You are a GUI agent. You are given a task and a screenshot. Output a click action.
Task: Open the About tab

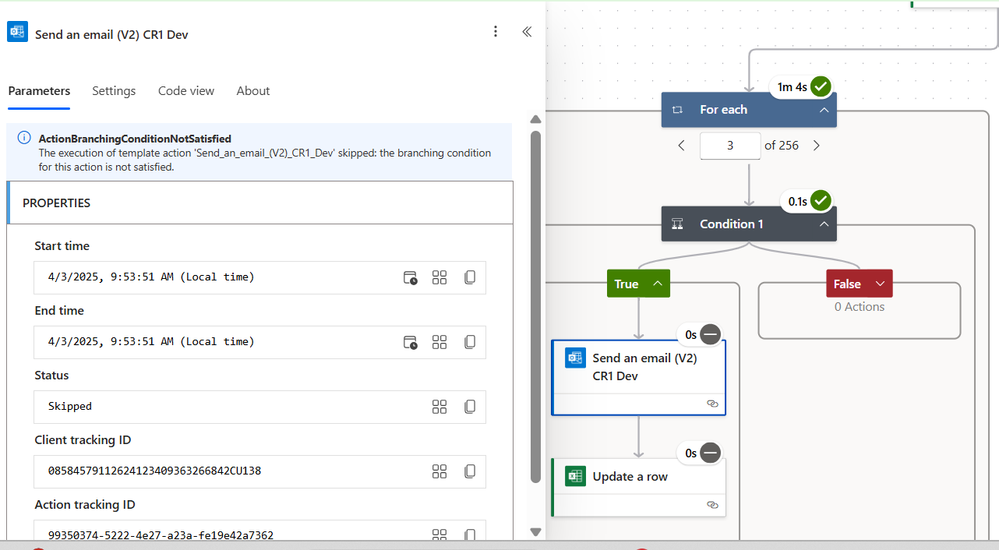pos(253,90)
